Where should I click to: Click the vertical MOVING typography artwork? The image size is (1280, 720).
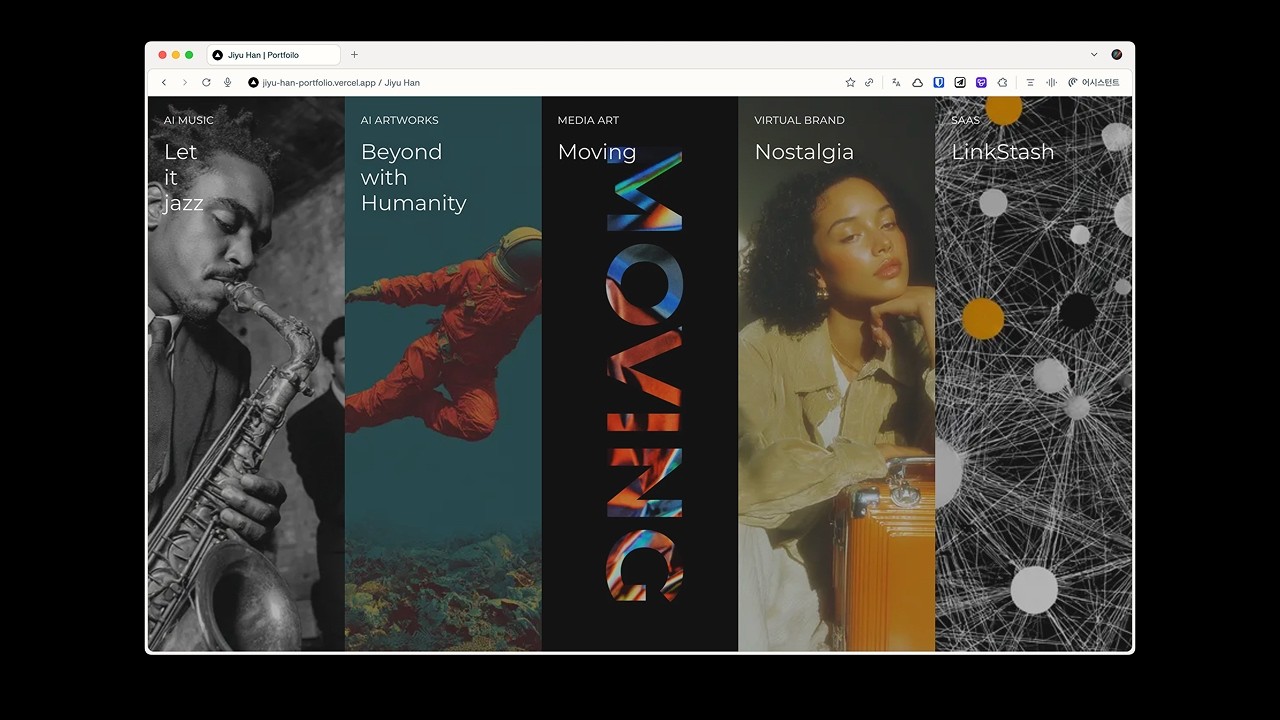[x=644, y=375]
